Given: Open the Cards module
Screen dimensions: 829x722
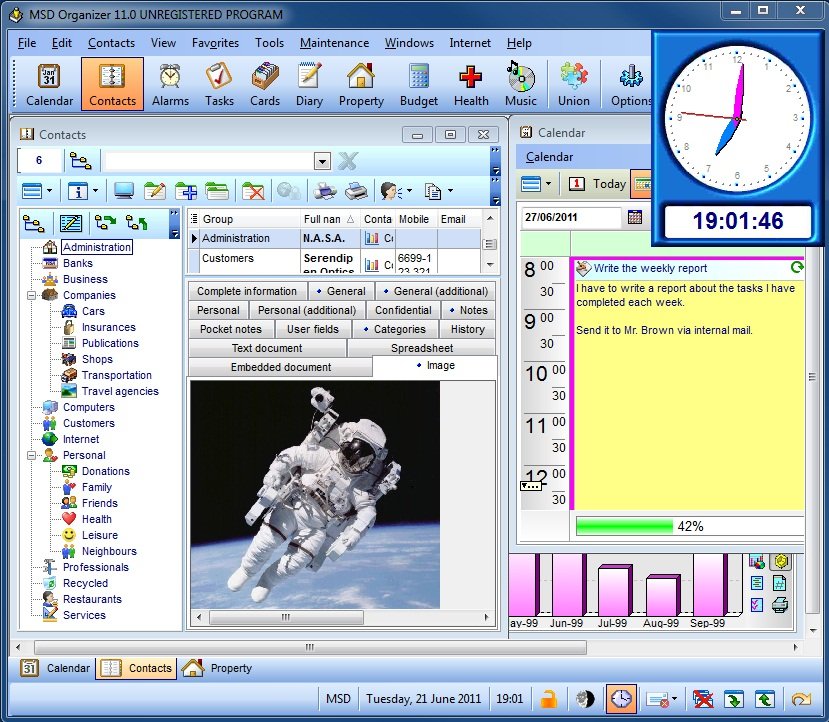Looking at the screenshot, I should point(265,85).
